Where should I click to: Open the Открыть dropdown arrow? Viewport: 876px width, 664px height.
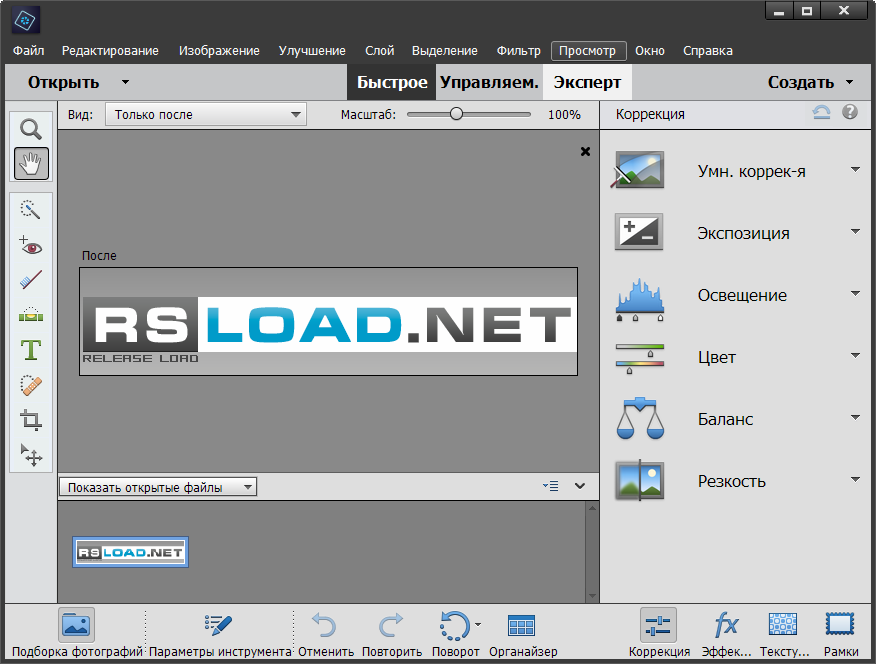click(x=125, y=82)
